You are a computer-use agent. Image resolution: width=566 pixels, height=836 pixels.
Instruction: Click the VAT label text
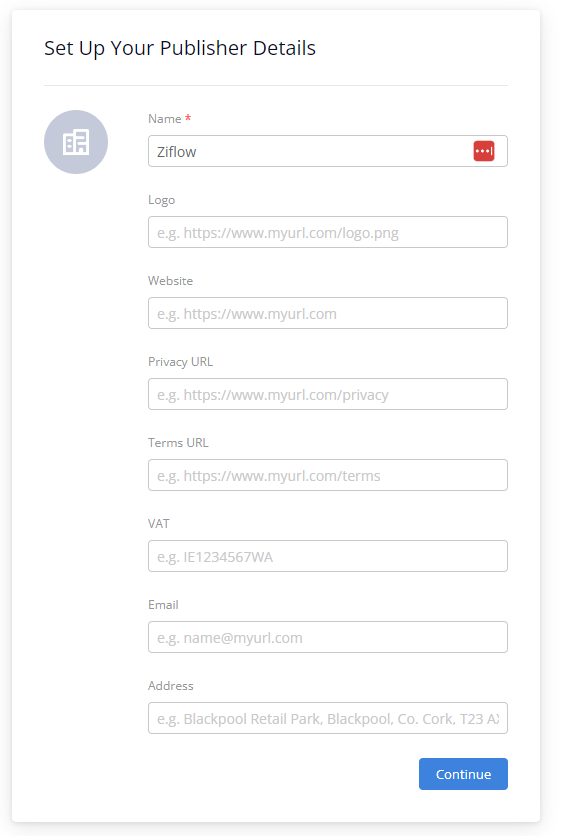click(x=159, y=524)
